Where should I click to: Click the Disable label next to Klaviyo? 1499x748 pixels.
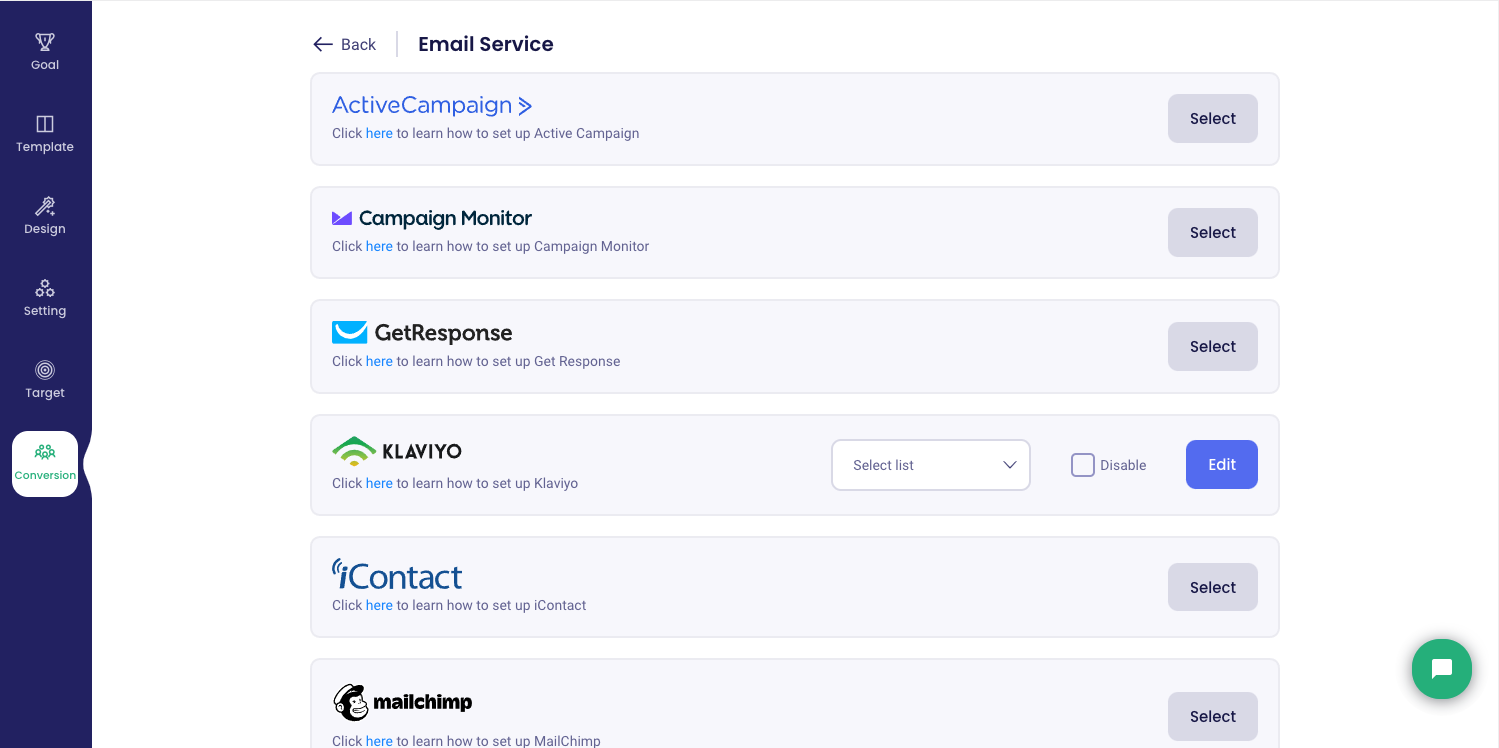tap(1123, 465)
